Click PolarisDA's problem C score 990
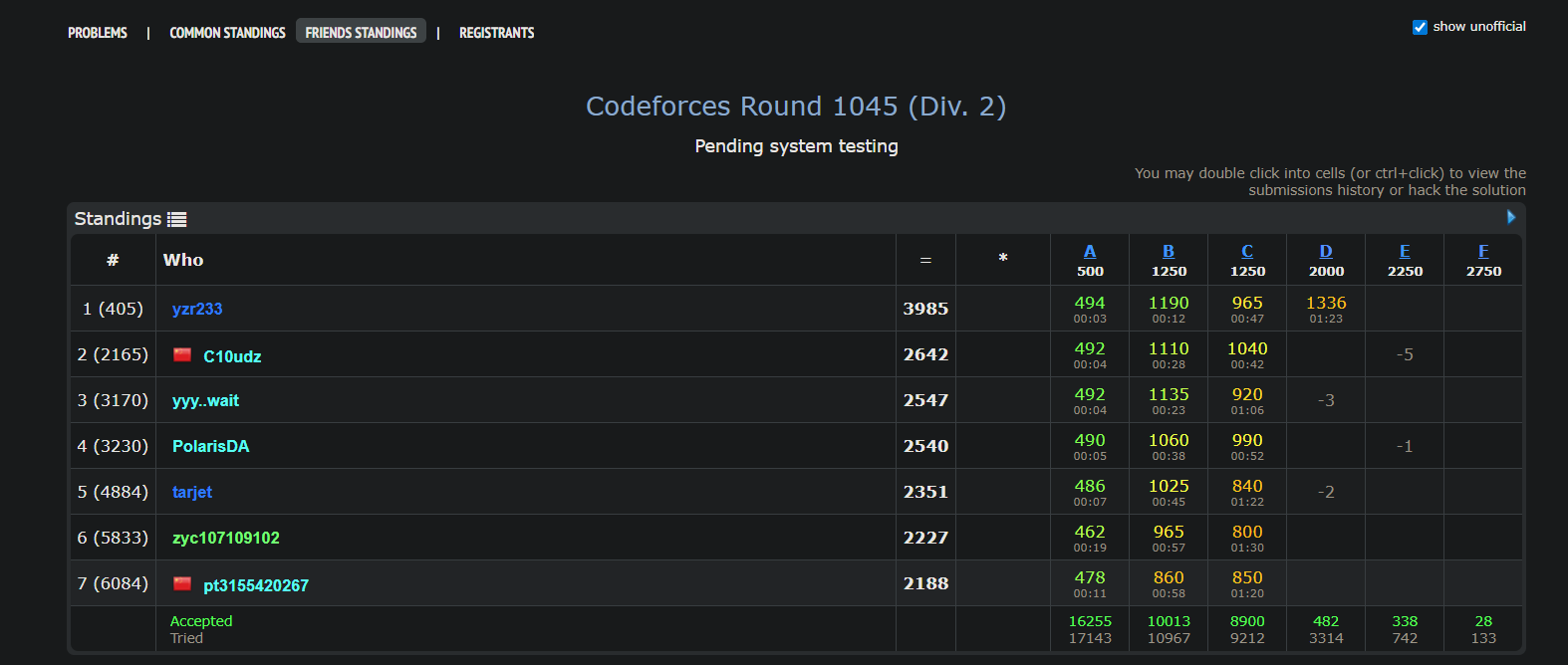 pos(1247,440)
